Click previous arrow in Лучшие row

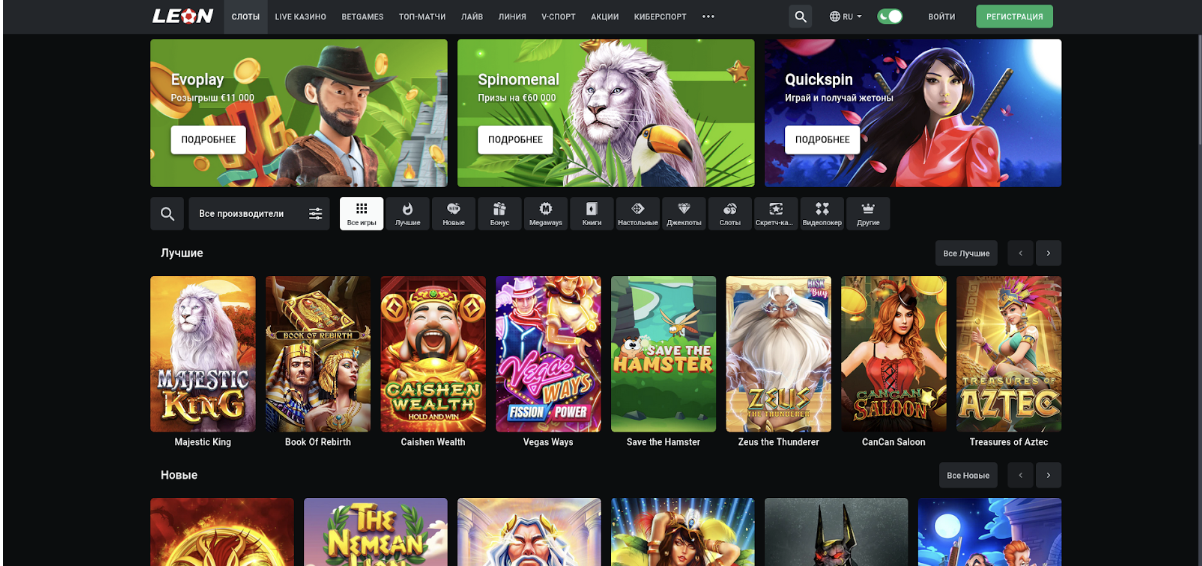click(1020, 253)
